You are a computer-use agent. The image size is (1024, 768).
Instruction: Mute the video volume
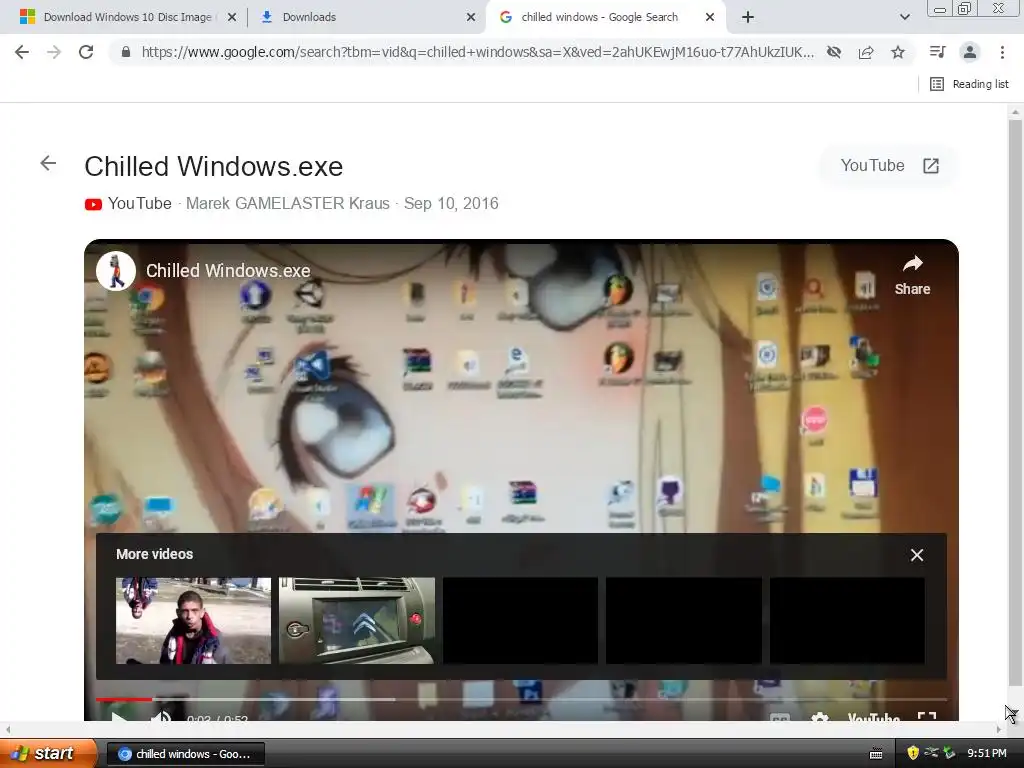click(x=161, y=716)
